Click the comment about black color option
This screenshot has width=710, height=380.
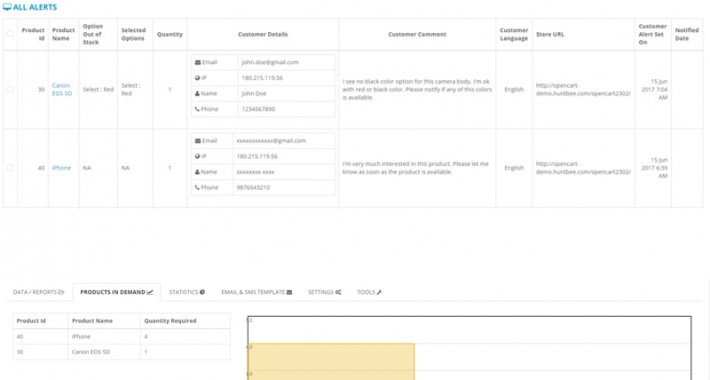[417, 90]
